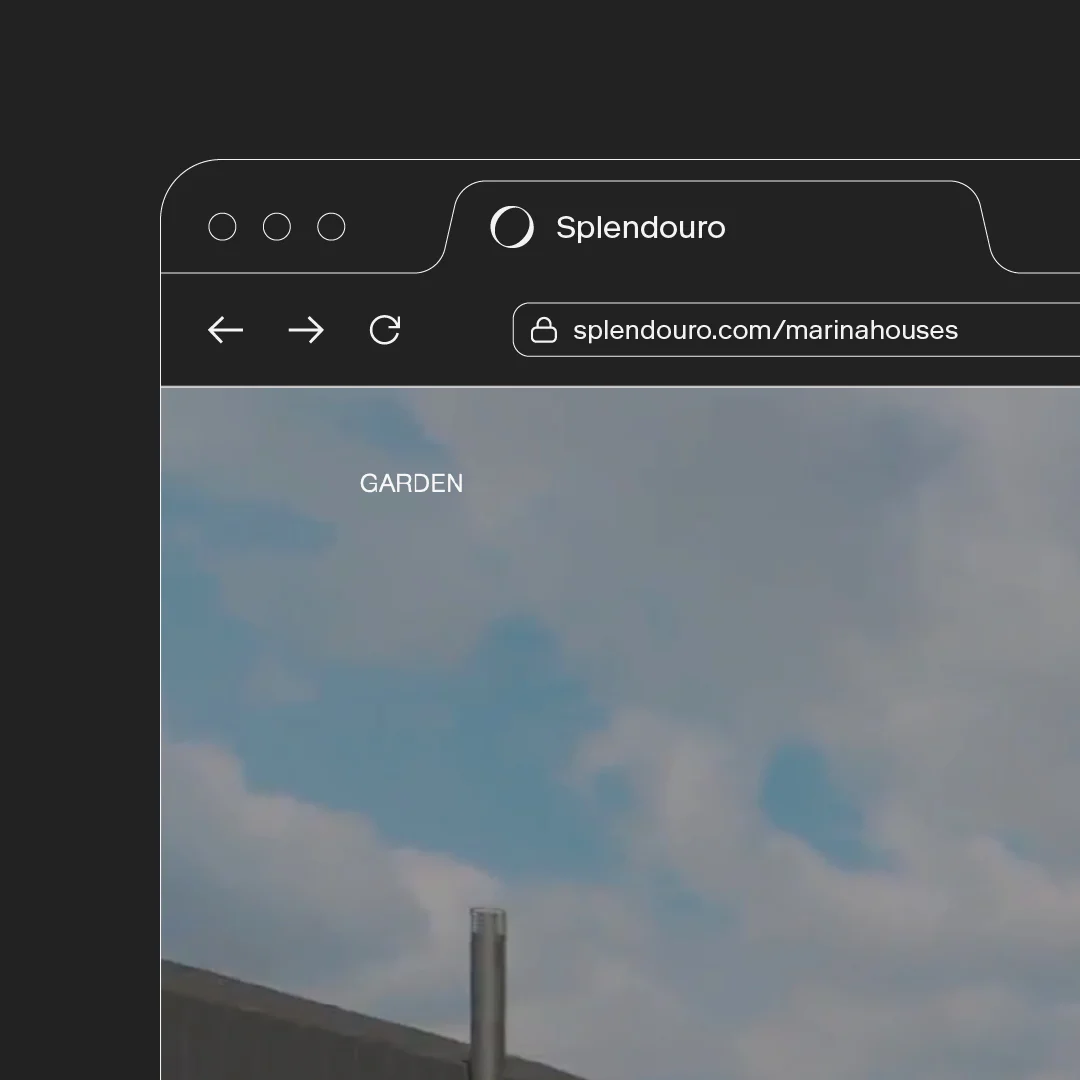
Task: Go back using the left arrow
Action: 225,330
